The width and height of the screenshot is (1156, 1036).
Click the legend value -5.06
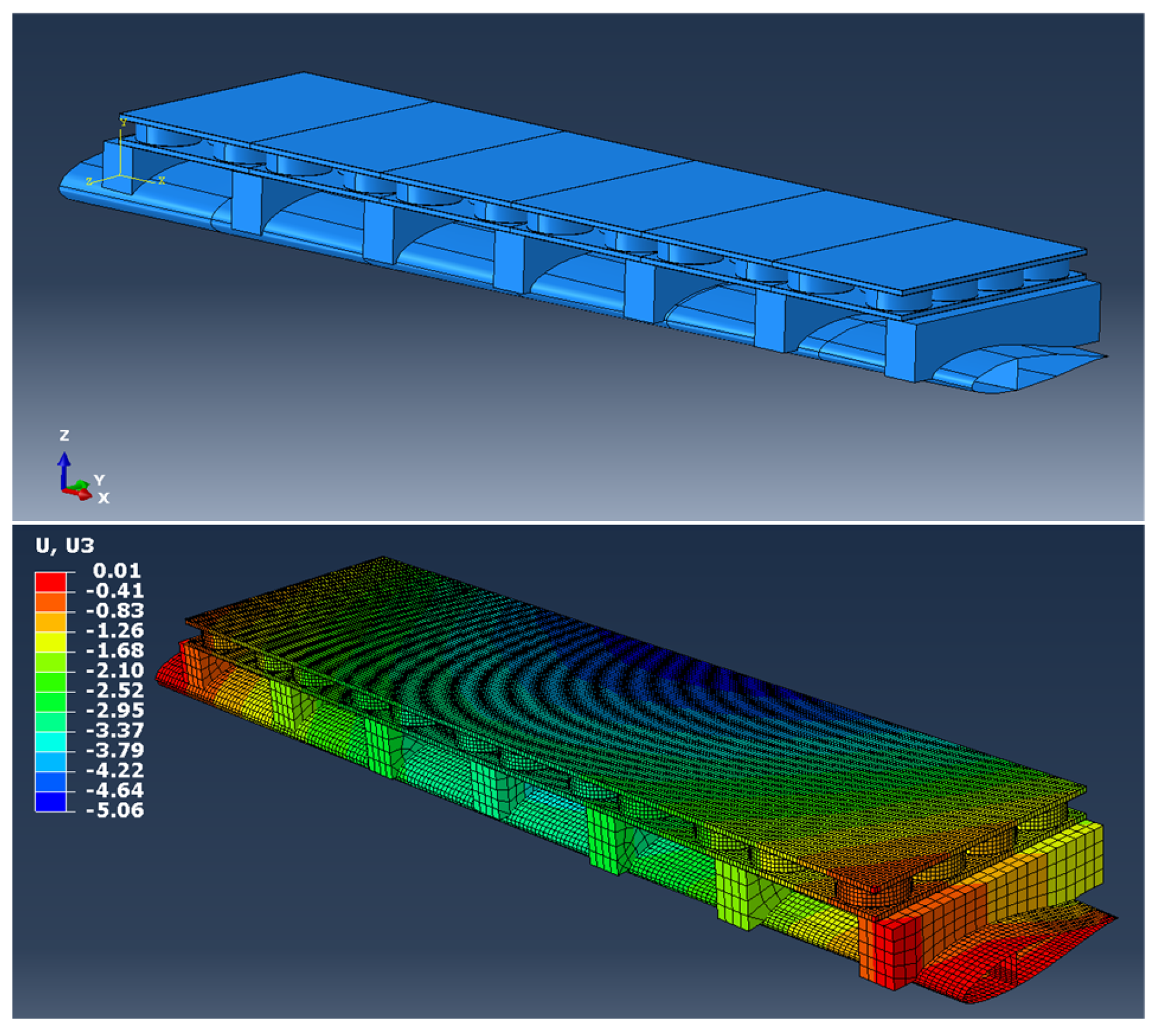[115, 810]
